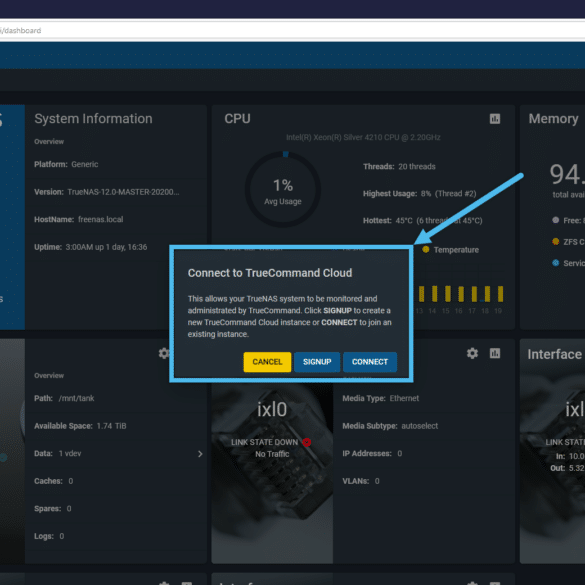Click the Version TrueNAS-12.0-MASTER row
Viewport: 585px width, 585px height.
pyautogui.click(x=116, y=192)
